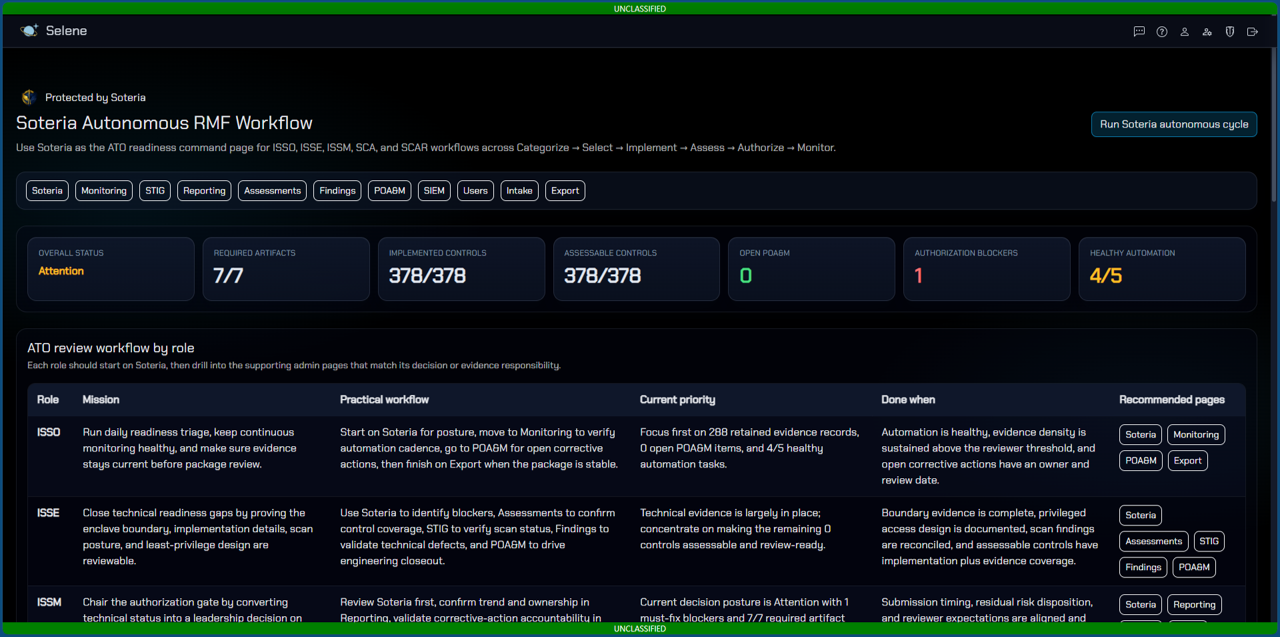The height and width of the screenshot is (637, 1280).
Task: Switch to the Monitoring tab in navigation
Action: point(104,191)
